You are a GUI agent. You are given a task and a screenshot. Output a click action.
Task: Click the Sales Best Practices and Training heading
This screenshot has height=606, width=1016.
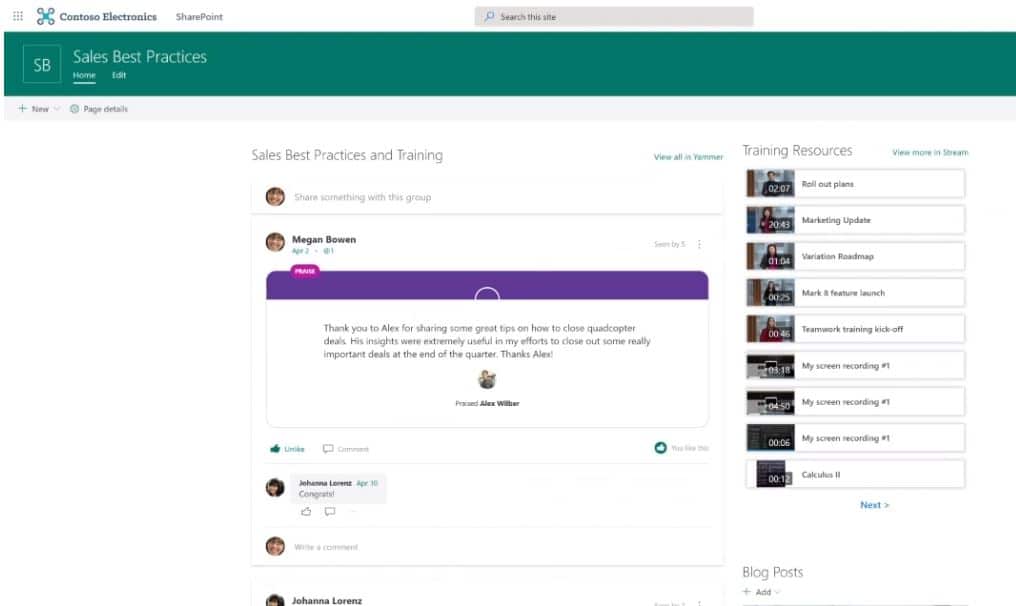click(347, 155)
